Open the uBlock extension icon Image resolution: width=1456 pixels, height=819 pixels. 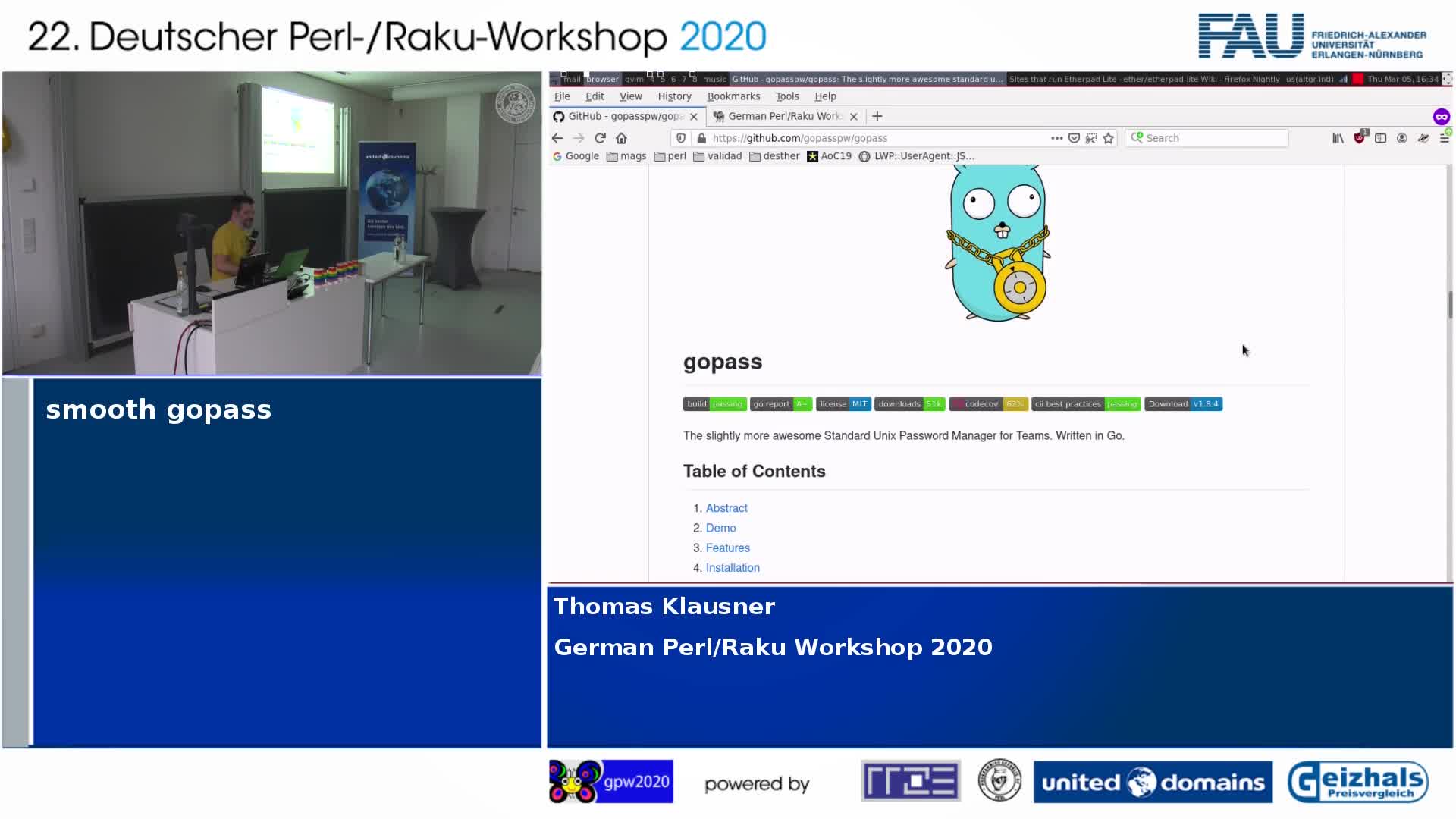click(1360, 138)
